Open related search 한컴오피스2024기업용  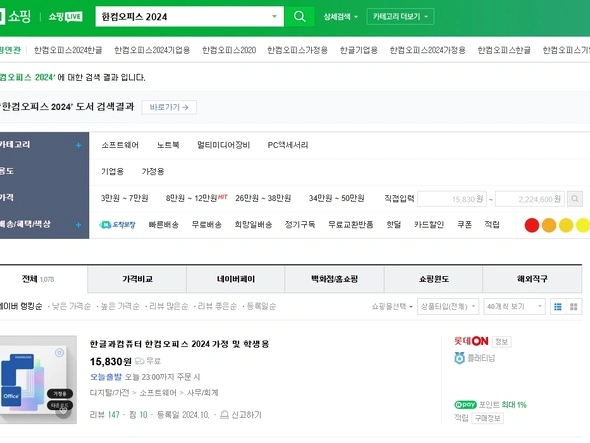(x=152, y=50)
